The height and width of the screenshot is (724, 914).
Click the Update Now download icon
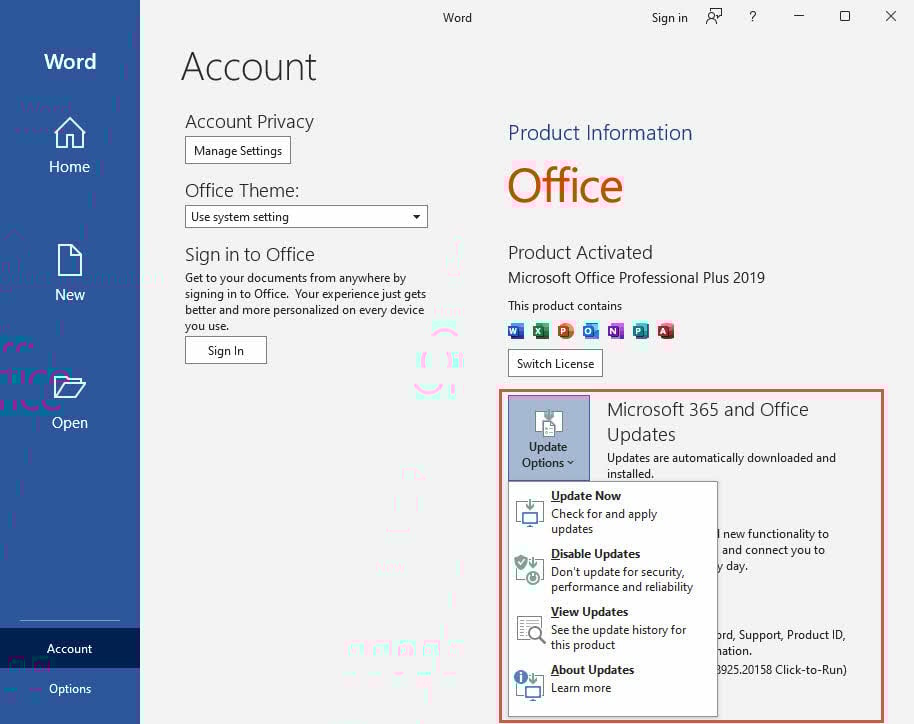click(529, 512)
